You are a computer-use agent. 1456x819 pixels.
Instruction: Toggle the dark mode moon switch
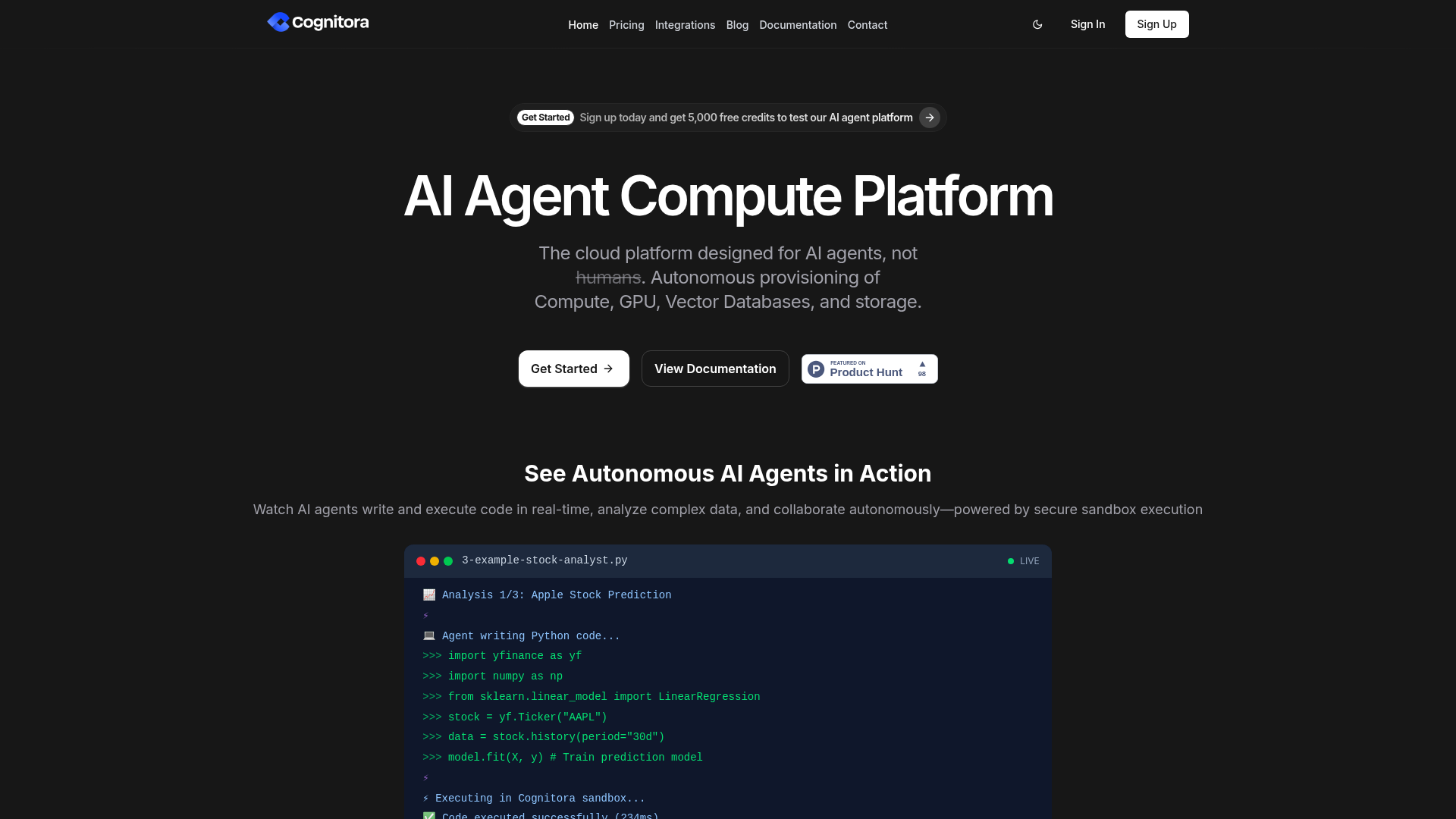[x=1037, y=24]
